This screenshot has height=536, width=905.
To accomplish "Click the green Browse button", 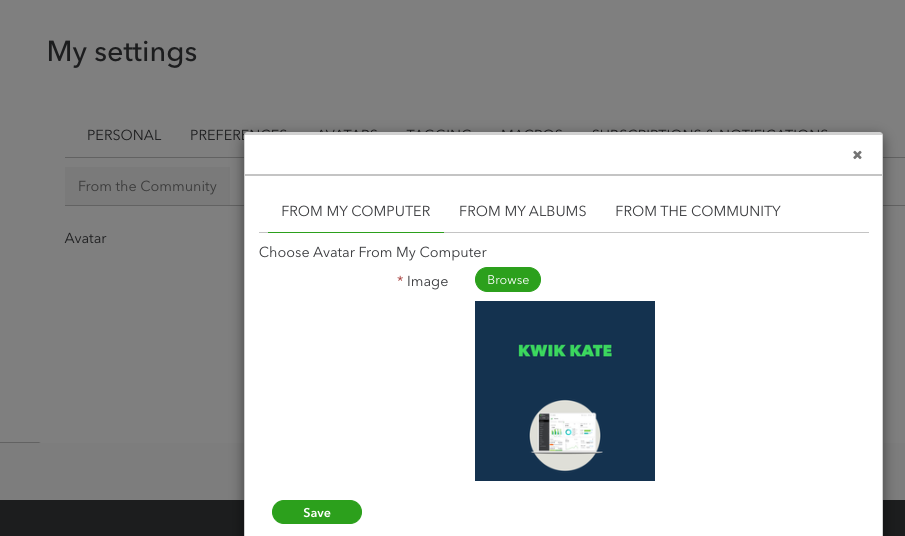I will [x=508, y=280].
